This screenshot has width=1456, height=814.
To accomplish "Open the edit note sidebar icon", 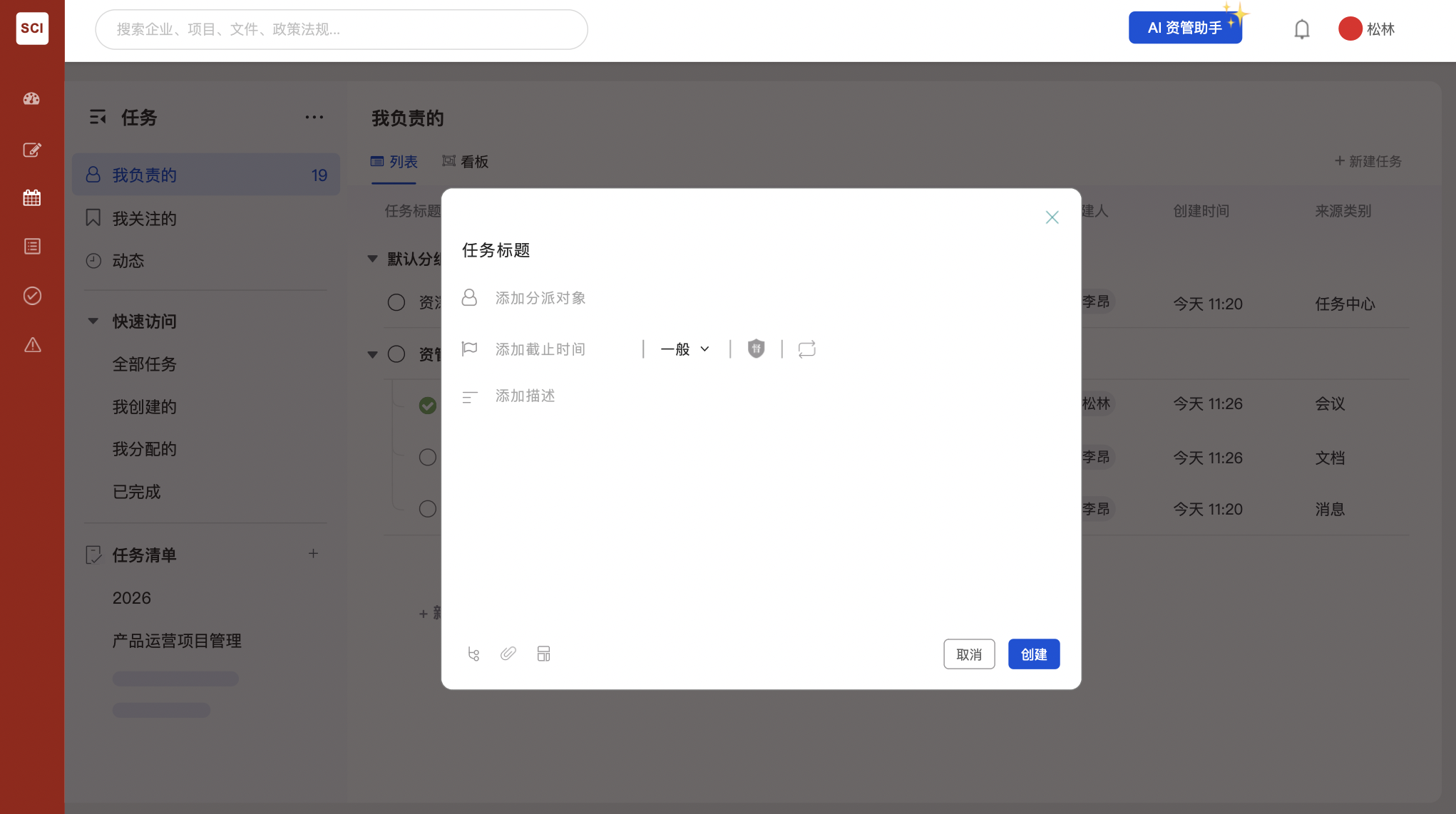I will [32, 150].
